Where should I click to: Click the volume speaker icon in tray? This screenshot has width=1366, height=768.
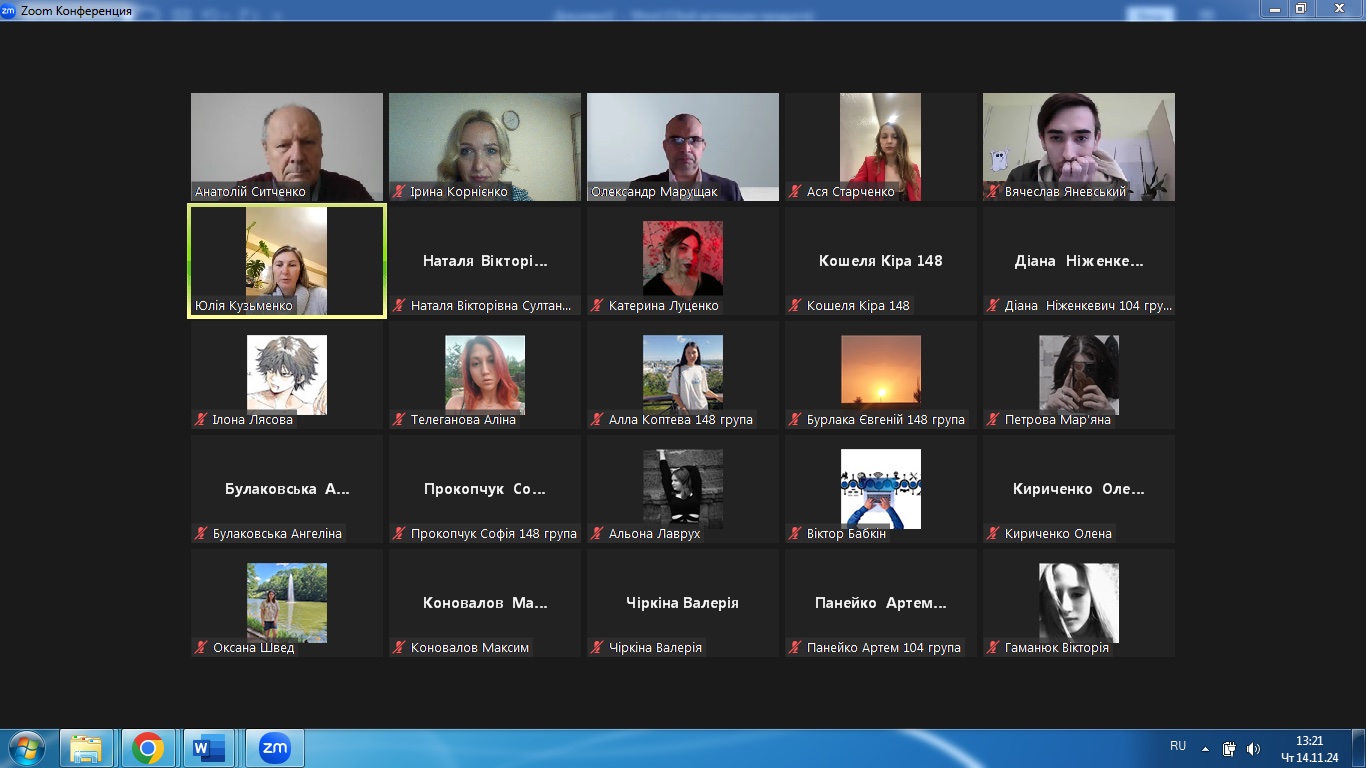click(x=1254, y=748)
